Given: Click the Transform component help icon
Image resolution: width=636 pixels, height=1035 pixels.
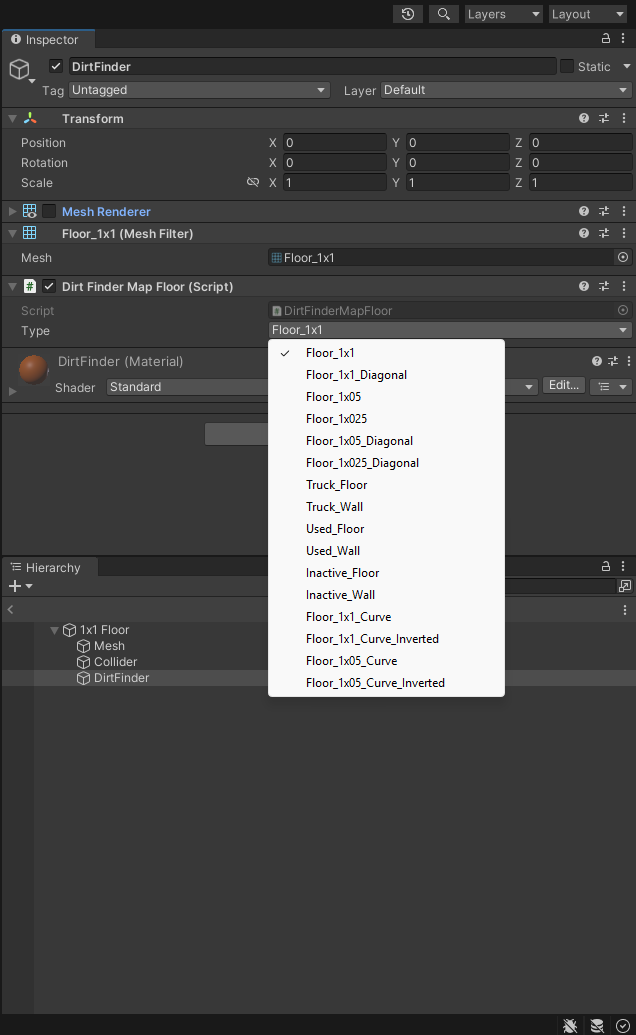Looking at the screenshot, I should point(583,118).
